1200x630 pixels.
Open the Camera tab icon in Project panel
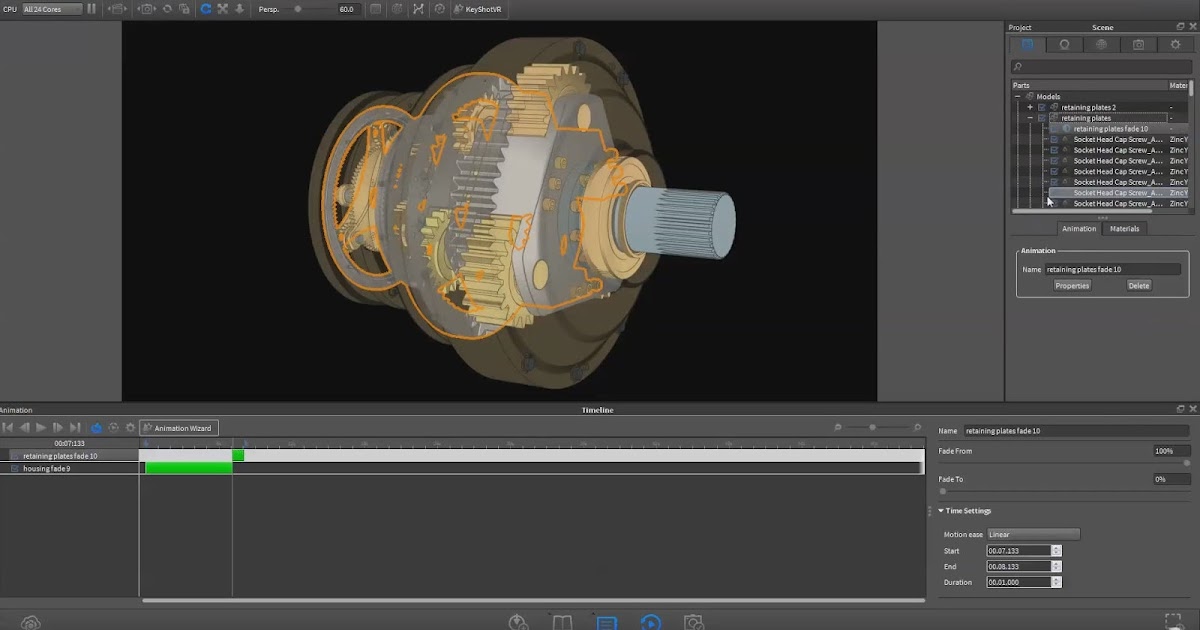pos(1138,45)
